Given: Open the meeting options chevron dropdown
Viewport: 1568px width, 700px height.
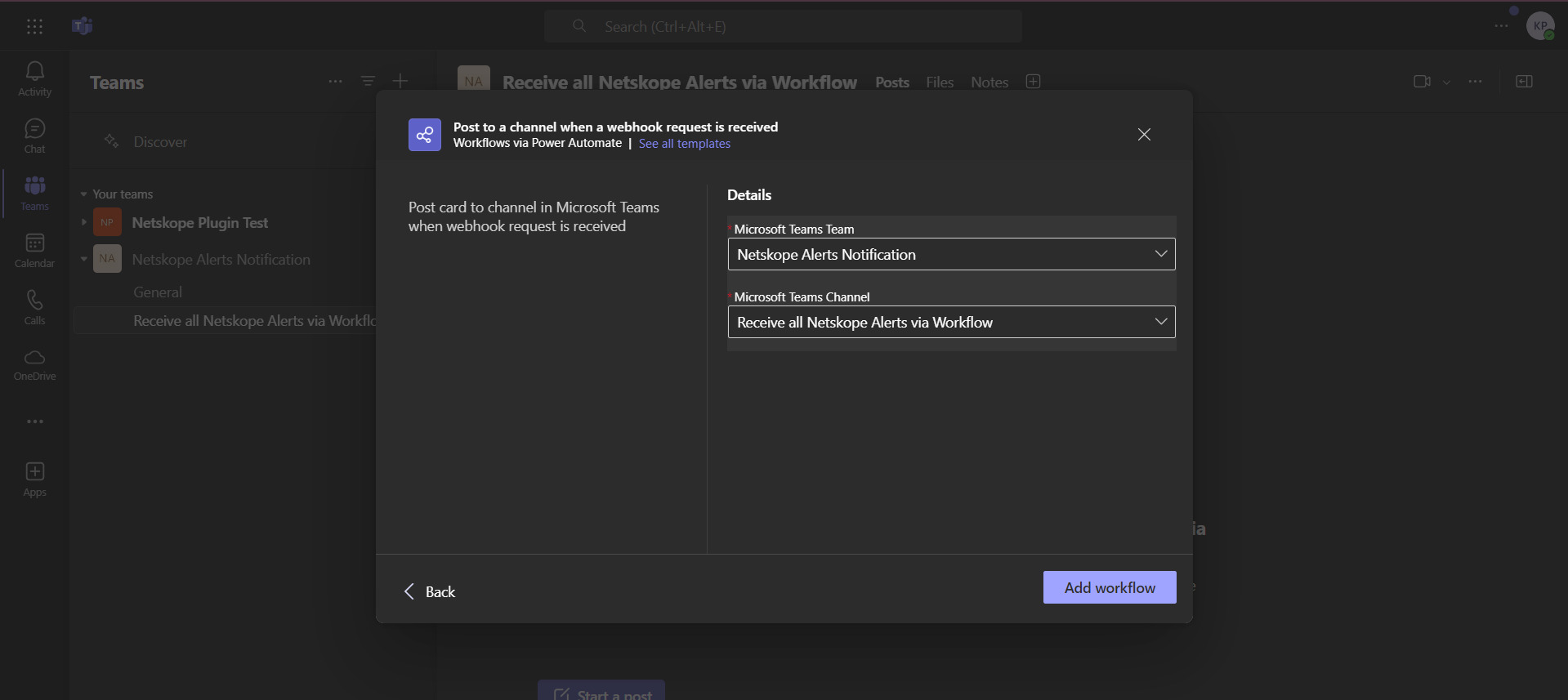Looking at the screenshot, I should click(x=1446, y=82).
